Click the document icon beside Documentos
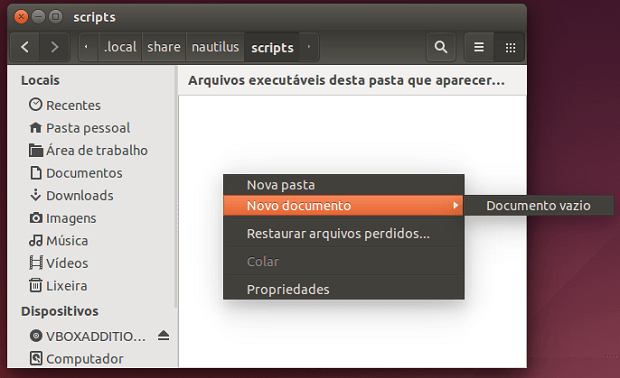The height and width of the screenshot is (378, 620). (x=36, y=173)
